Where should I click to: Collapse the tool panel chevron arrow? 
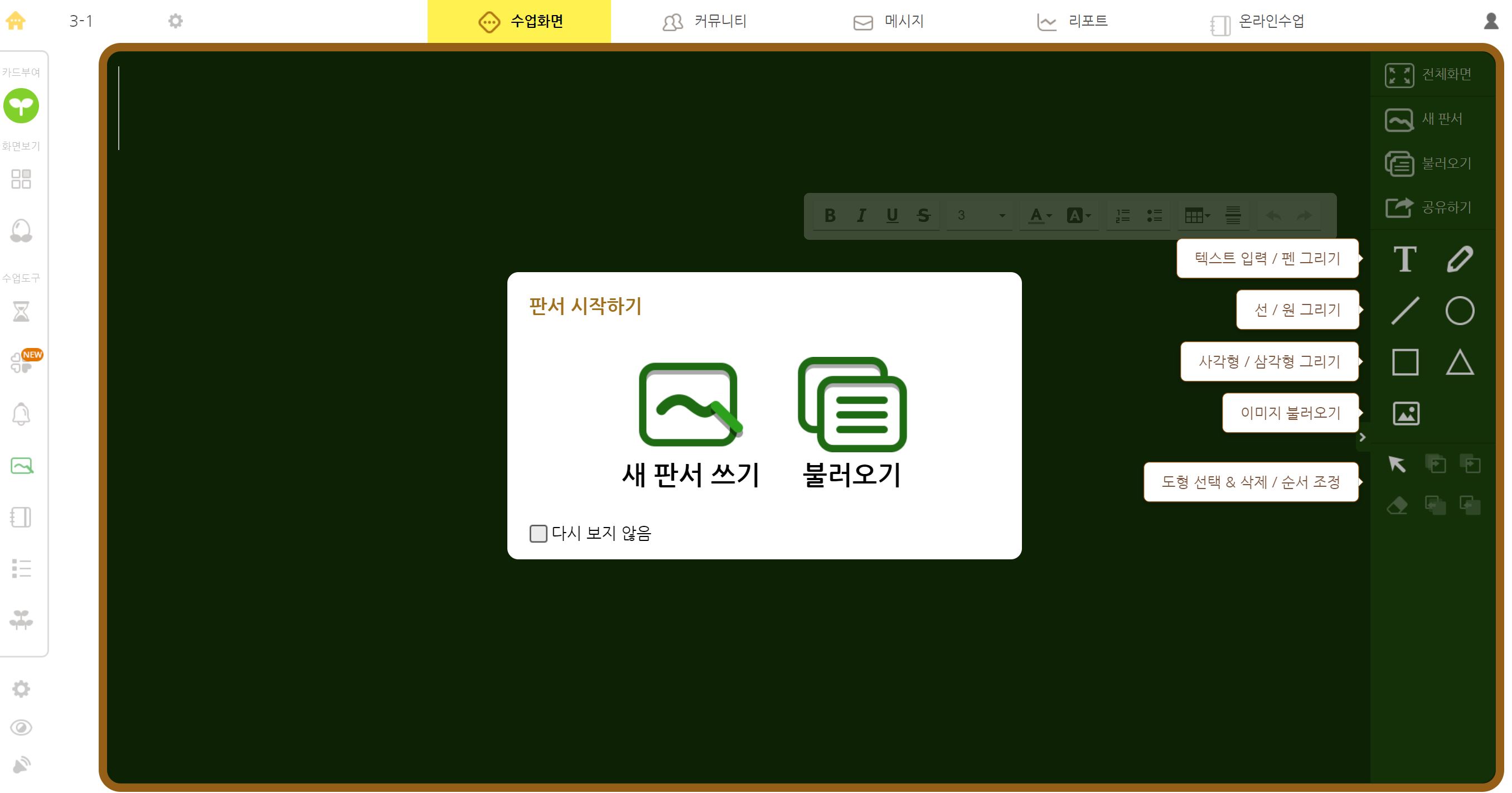(1363, 437)
